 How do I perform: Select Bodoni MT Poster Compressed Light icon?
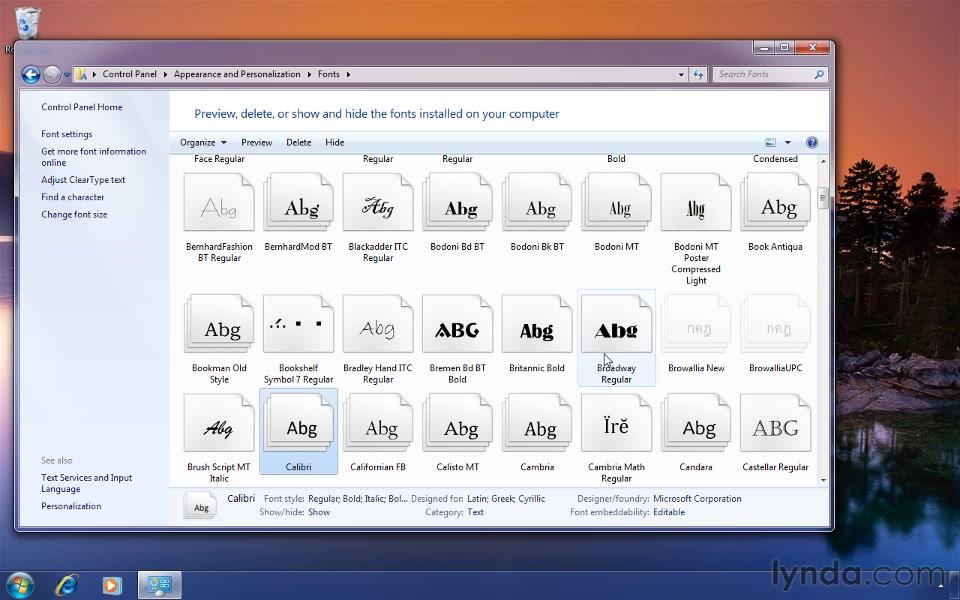696,203
